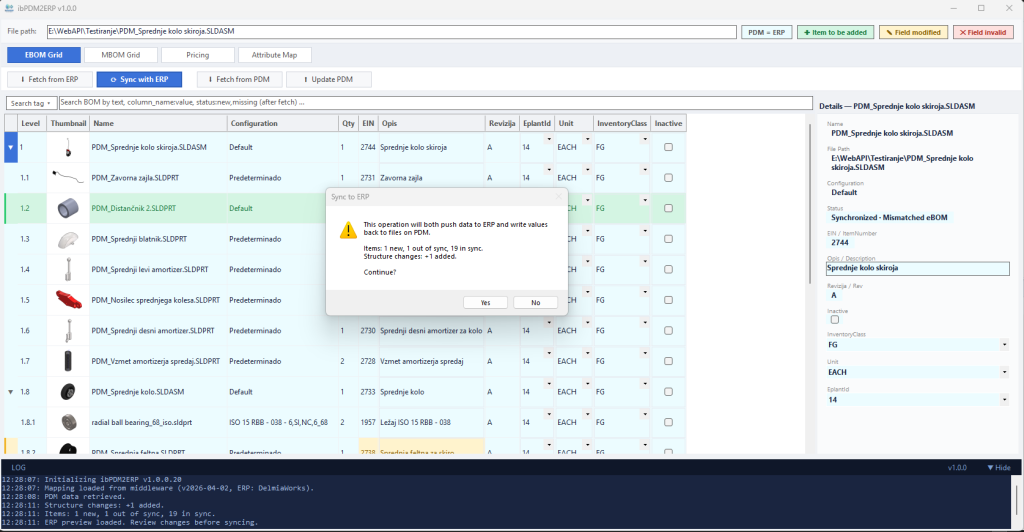This screenshot has height=532, width=1024.
Task: Click thumbnail of radial ball bearing
Action: coord(69,422)
